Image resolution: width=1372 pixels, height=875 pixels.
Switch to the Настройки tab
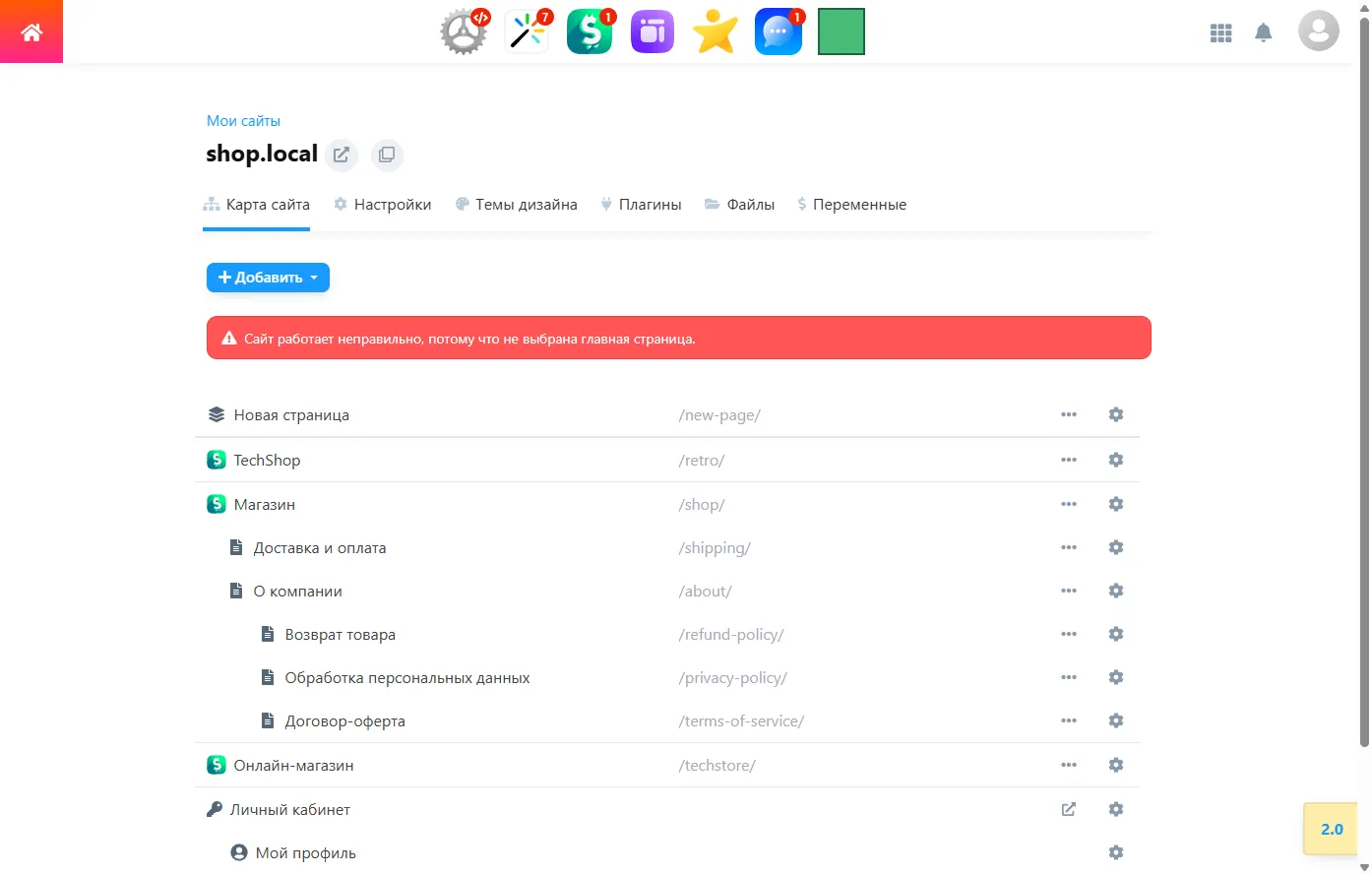383,205
